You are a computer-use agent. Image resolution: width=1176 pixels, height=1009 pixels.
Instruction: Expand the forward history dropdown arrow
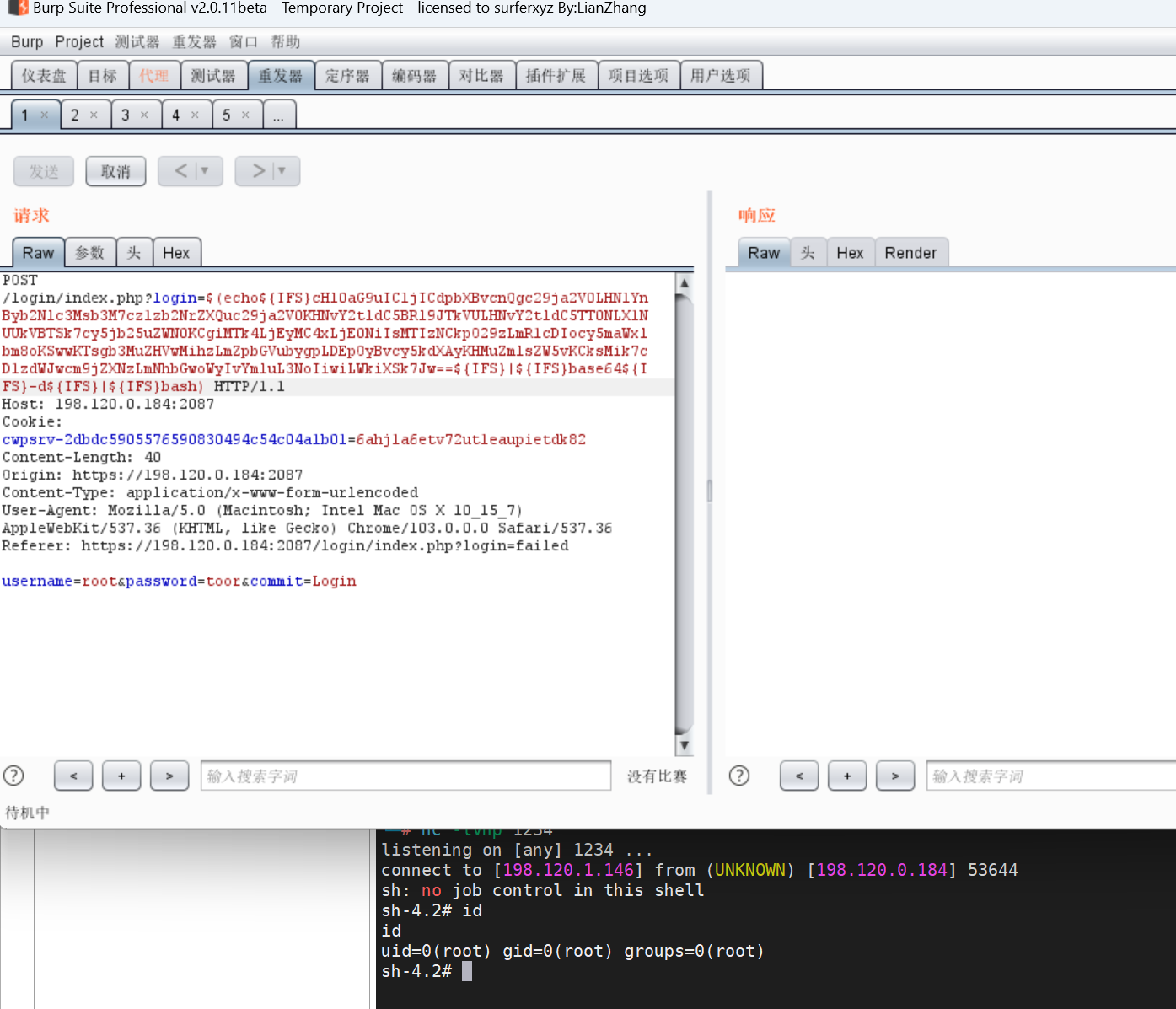point(282,171)
